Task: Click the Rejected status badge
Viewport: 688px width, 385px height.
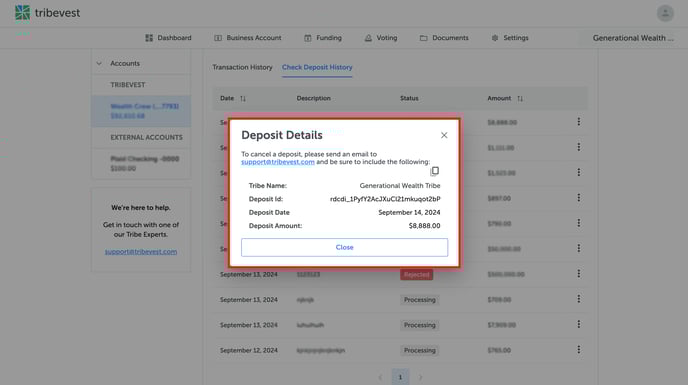Action: click(416, 275)
